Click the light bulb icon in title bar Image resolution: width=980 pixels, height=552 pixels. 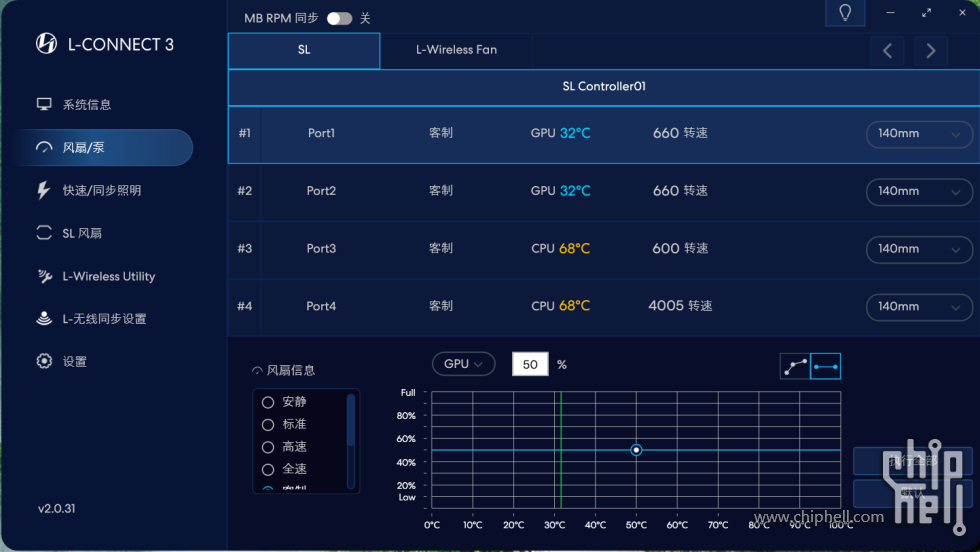pos(845,13)
